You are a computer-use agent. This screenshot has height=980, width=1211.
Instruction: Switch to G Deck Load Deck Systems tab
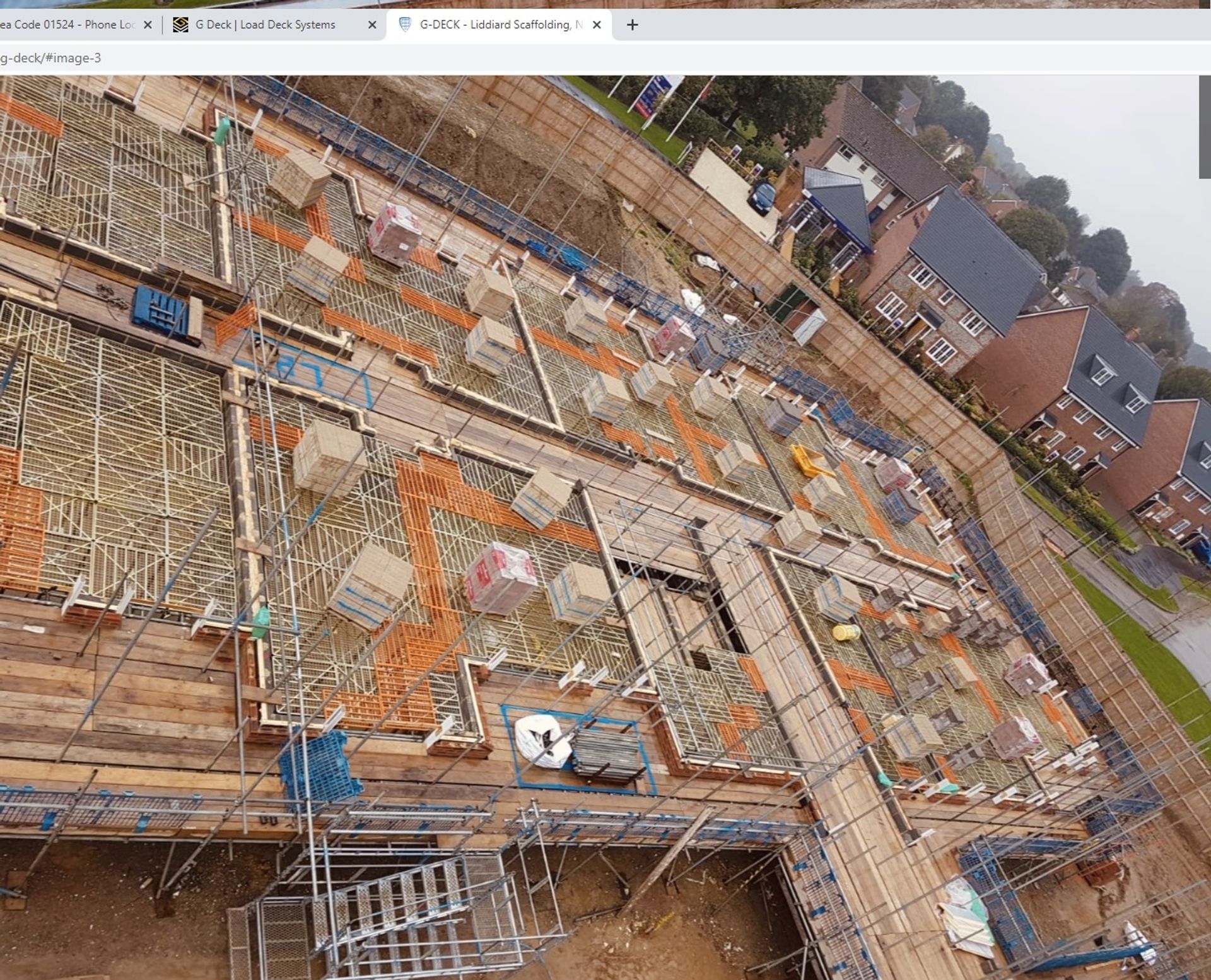(265, 25)
